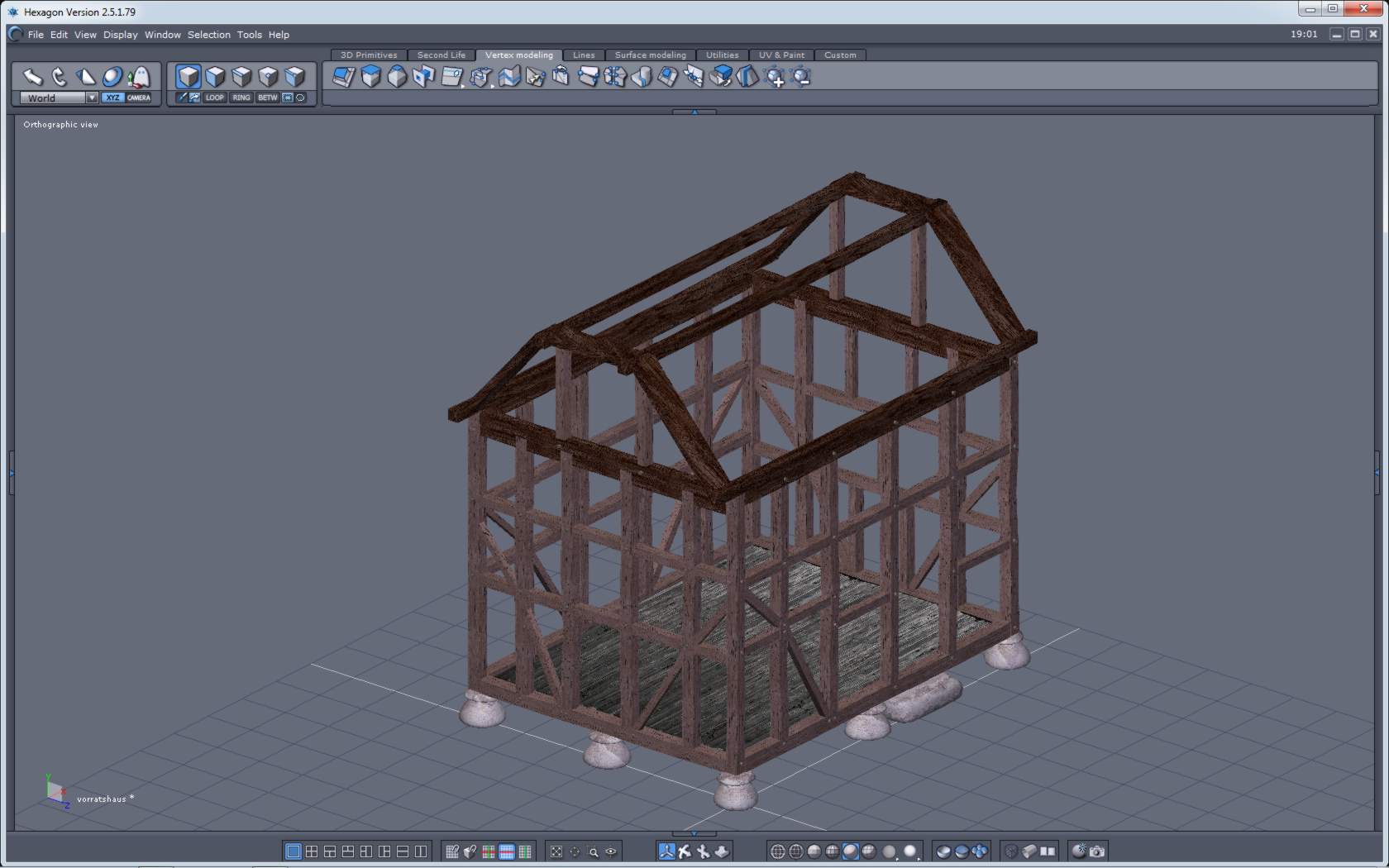Viewport: 1389px width, 868px height.
Task: Click the manipulator axes icon in bottom bar
Action: [666, 851]
